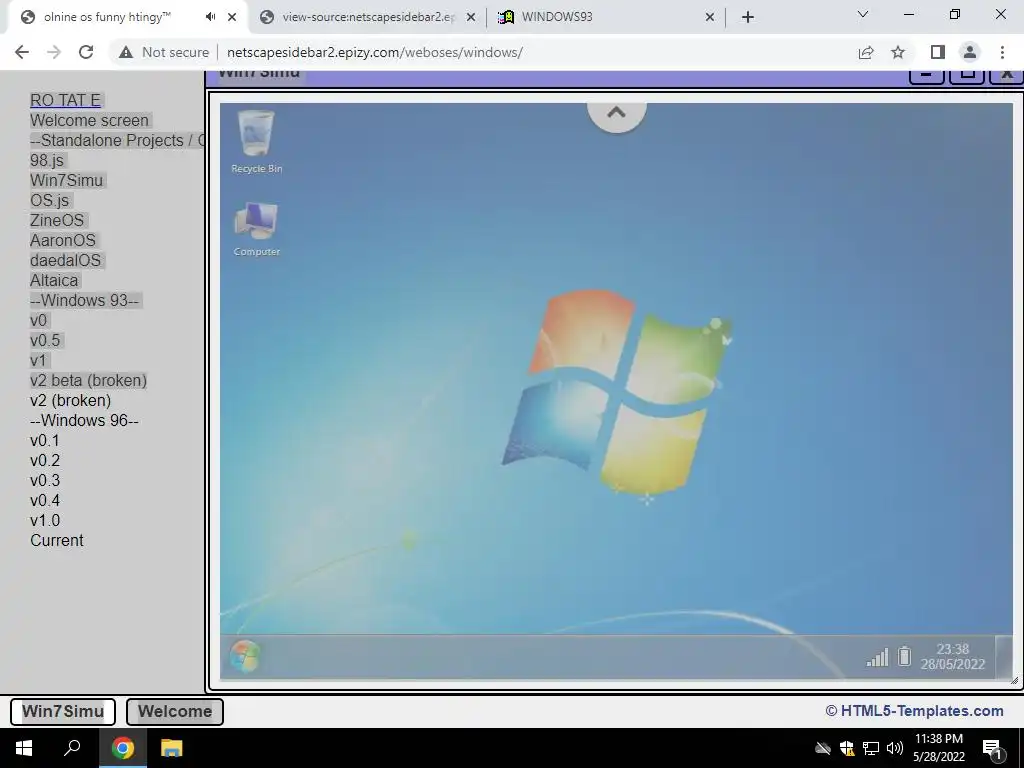This screenshot has width=1024, height=768.
Task: Open the Welcome screen link
Action: (89, 120)
